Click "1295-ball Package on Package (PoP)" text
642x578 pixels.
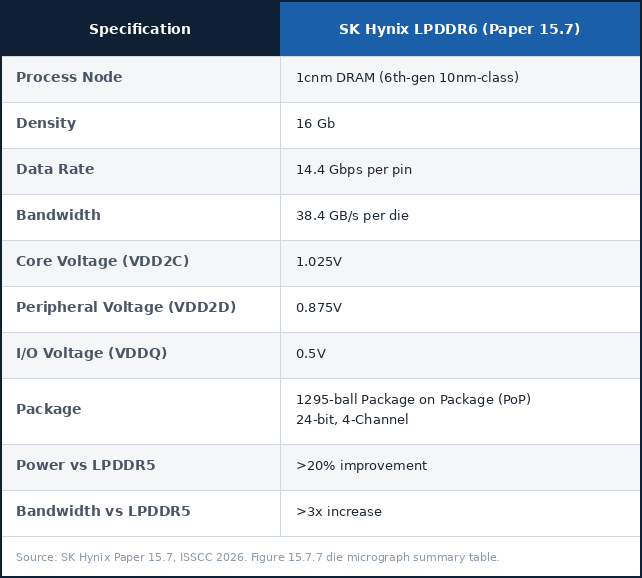click(x=413, y=399)
